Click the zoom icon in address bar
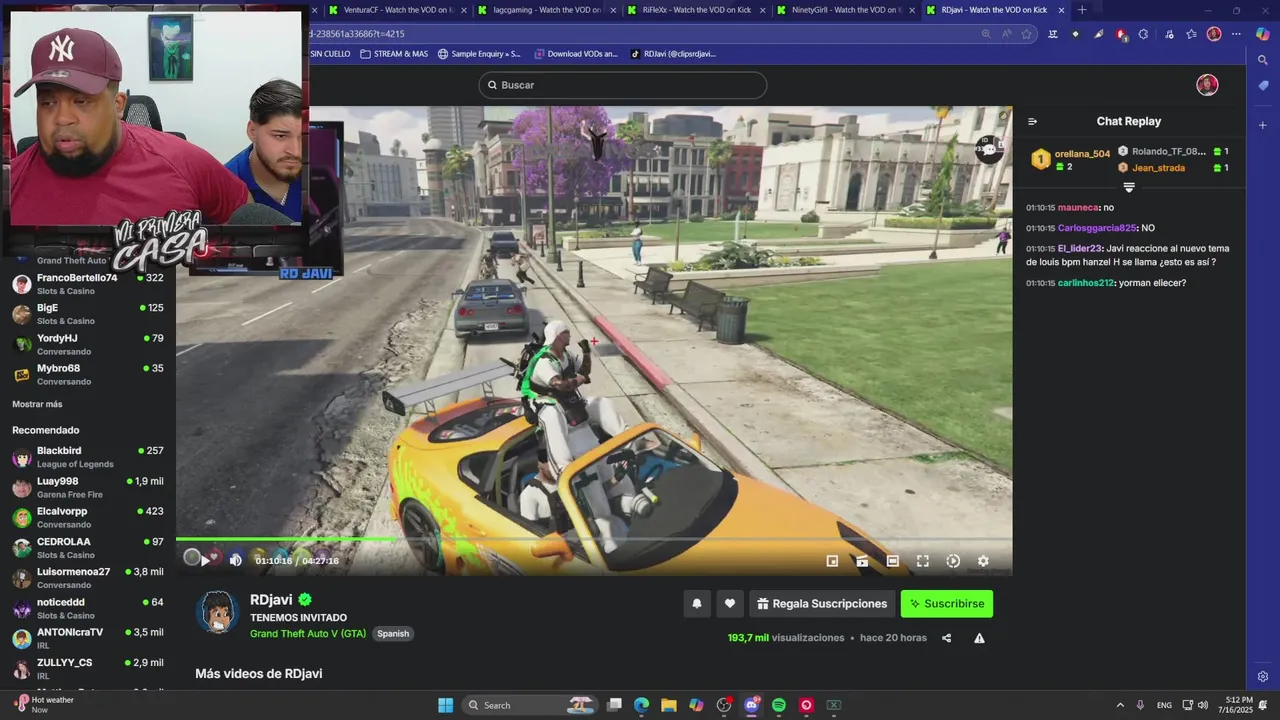 click(x=986, y=34)
